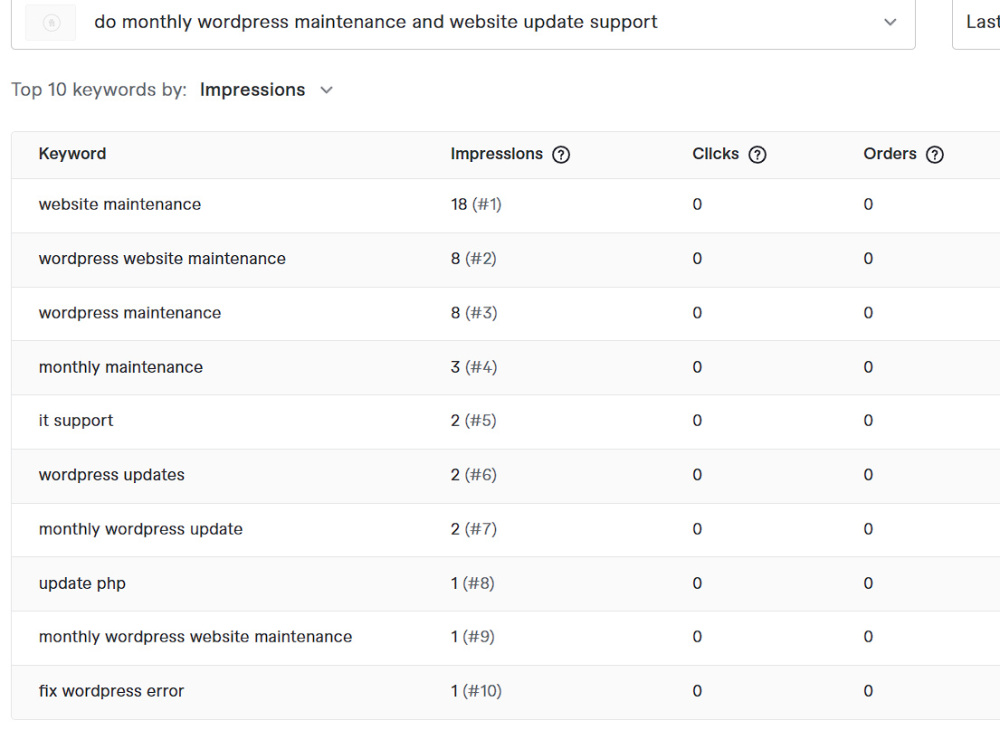Expand the gig selector chevron arrow

point(890,22)
